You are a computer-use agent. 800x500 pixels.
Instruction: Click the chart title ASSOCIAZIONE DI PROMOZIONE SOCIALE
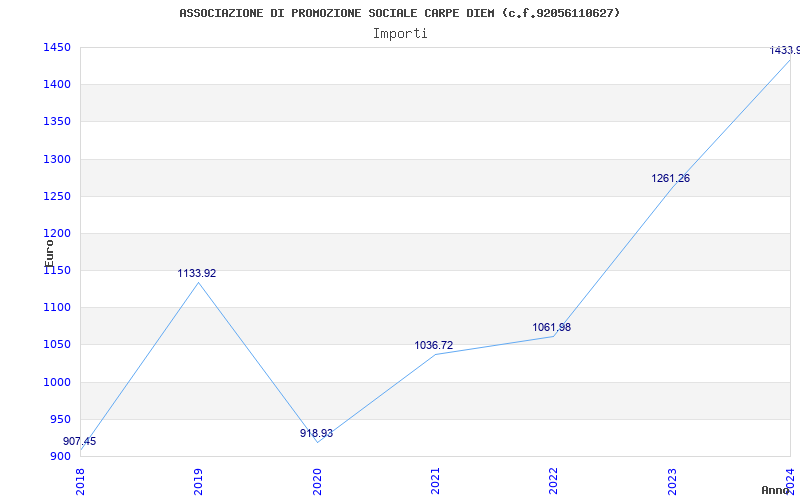click(x=400, y=13)
